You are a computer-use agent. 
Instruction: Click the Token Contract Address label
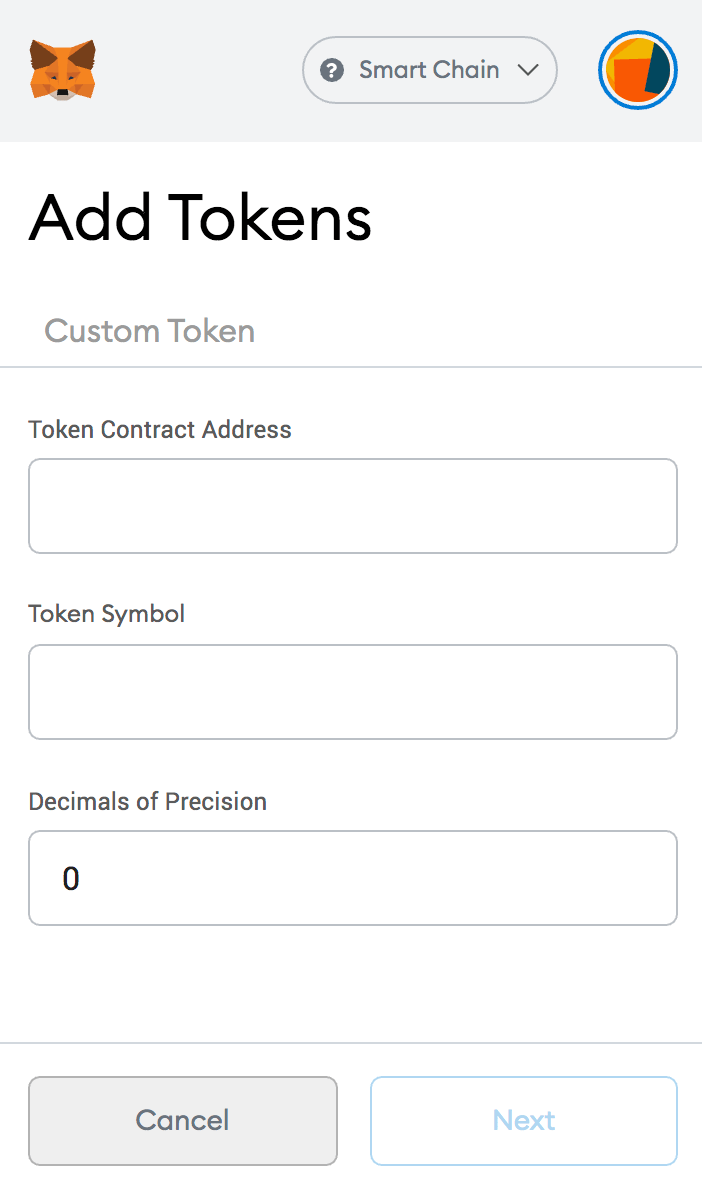pyautogui.click(x=160, y=430)
